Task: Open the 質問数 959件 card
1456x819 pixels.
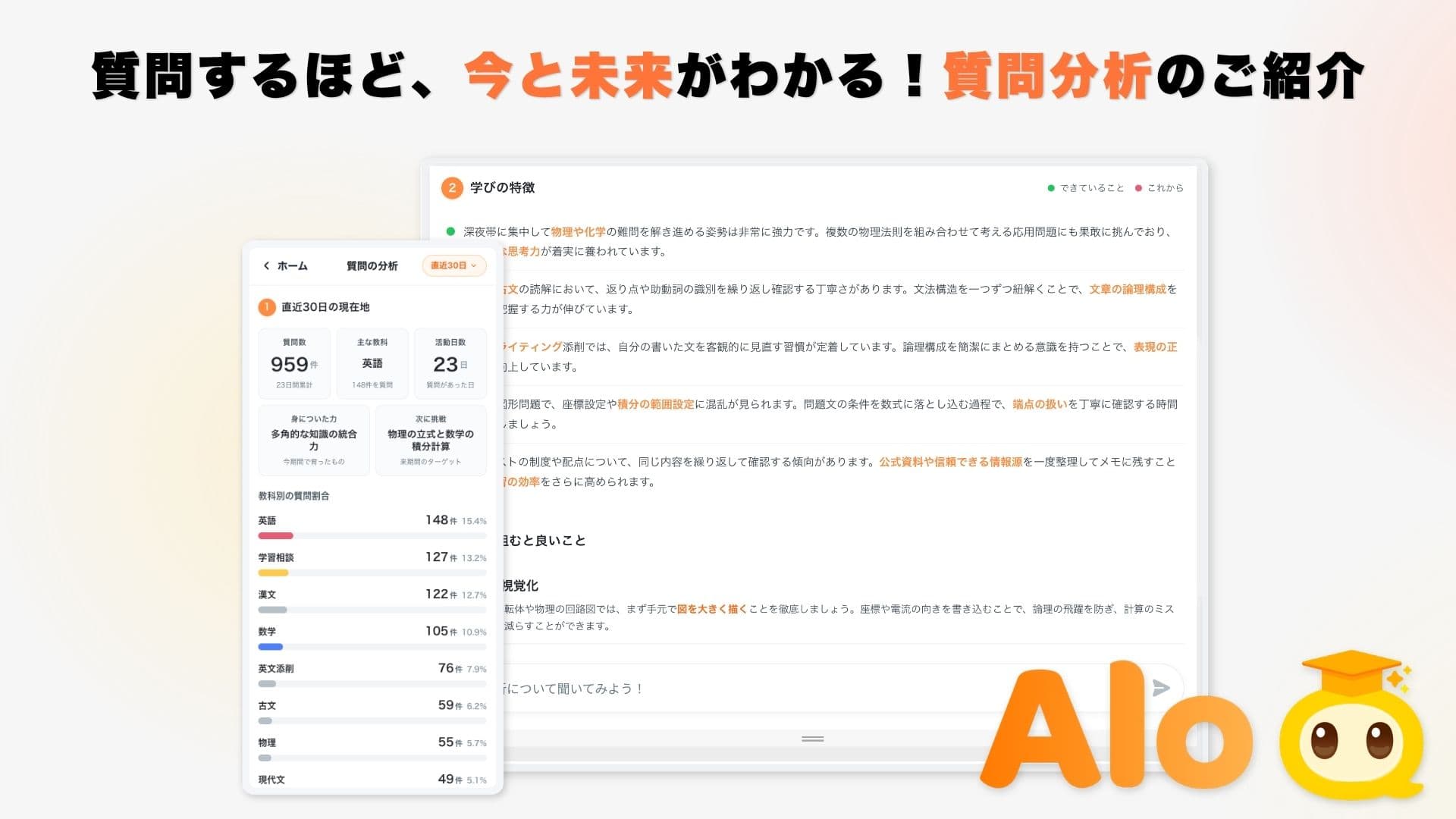Action: 294,363
